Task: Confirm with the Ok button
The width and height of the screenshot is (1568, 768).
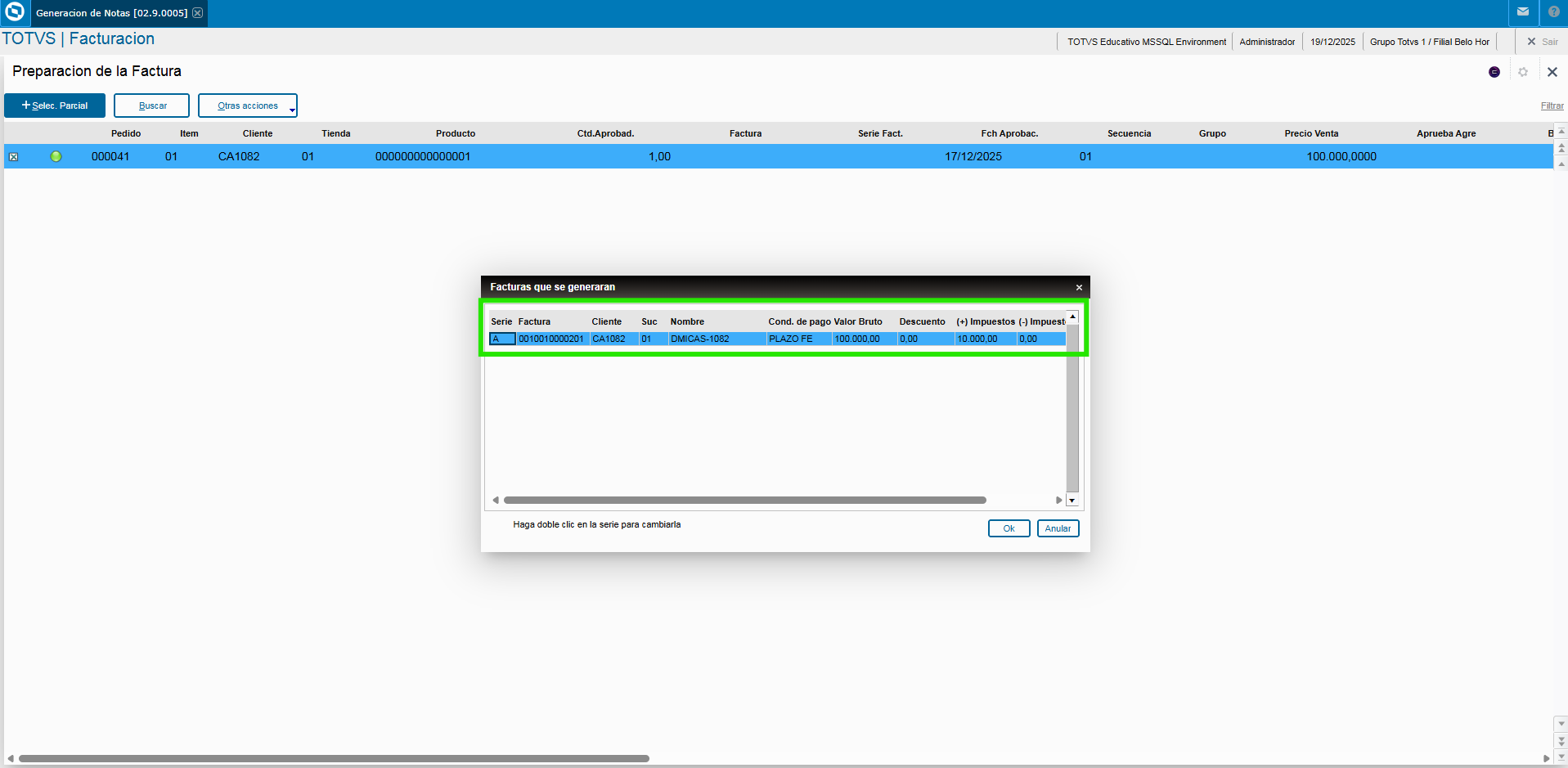Action: click(x=1009, y=528)
